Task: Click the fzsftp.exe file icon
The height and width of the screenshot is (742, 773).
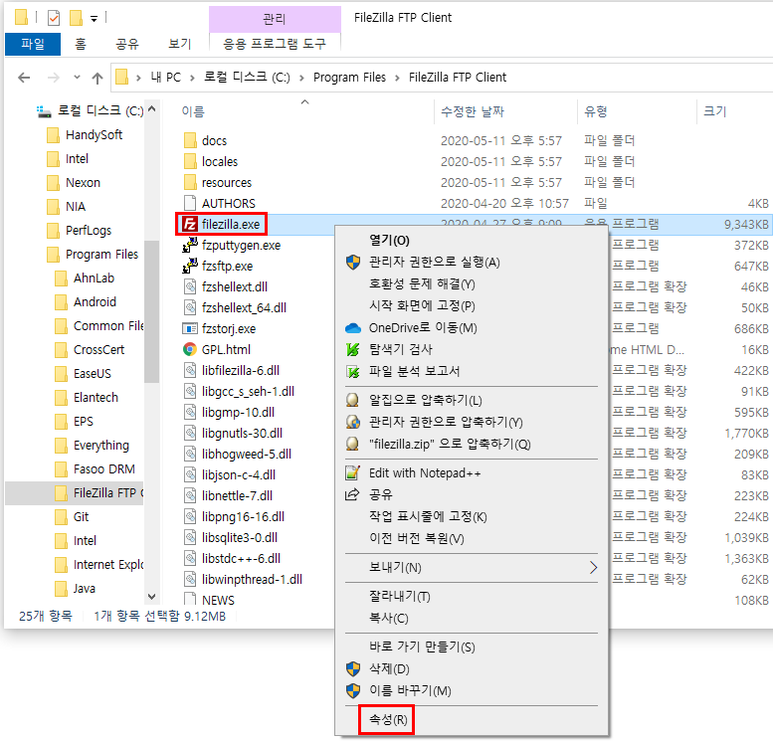Action: 190,266
